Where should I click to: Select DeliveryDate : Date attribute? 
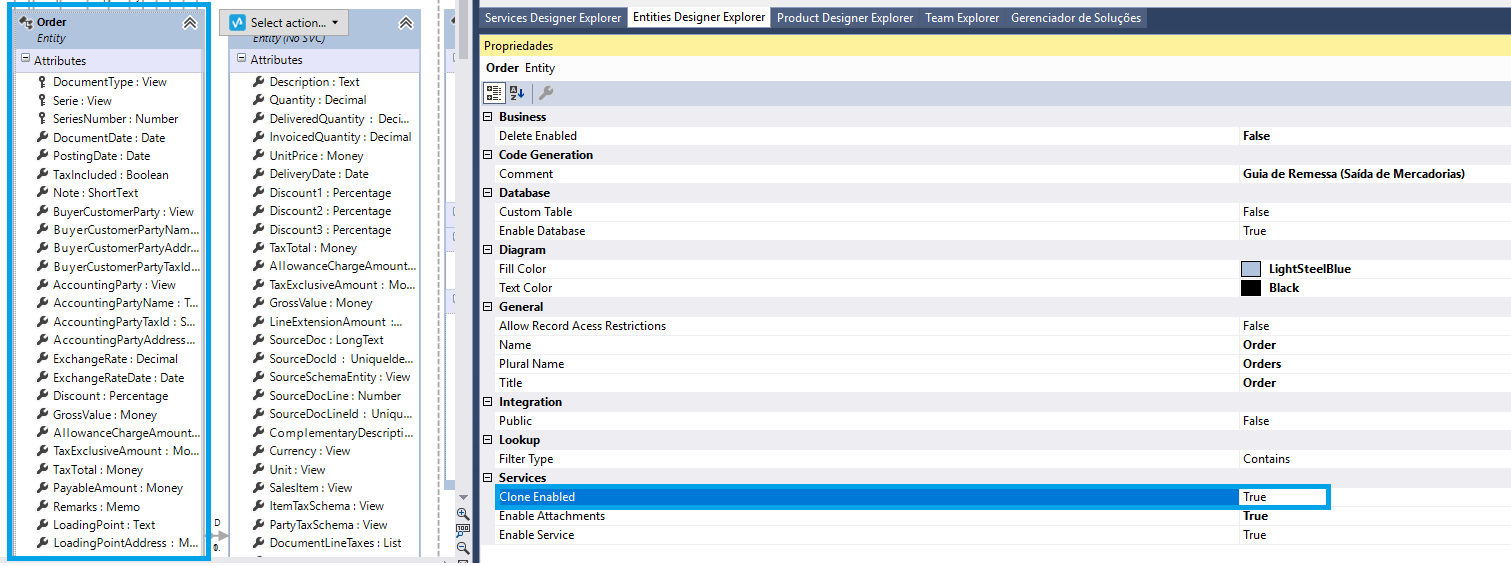point(318,174)
